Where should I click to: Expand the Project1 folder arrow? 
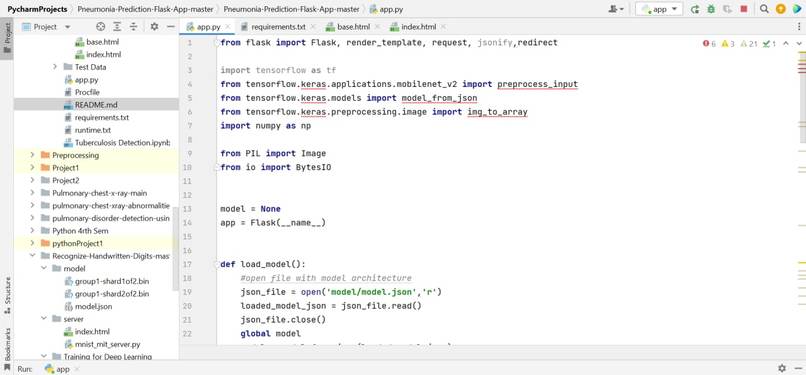pos(33,167)
